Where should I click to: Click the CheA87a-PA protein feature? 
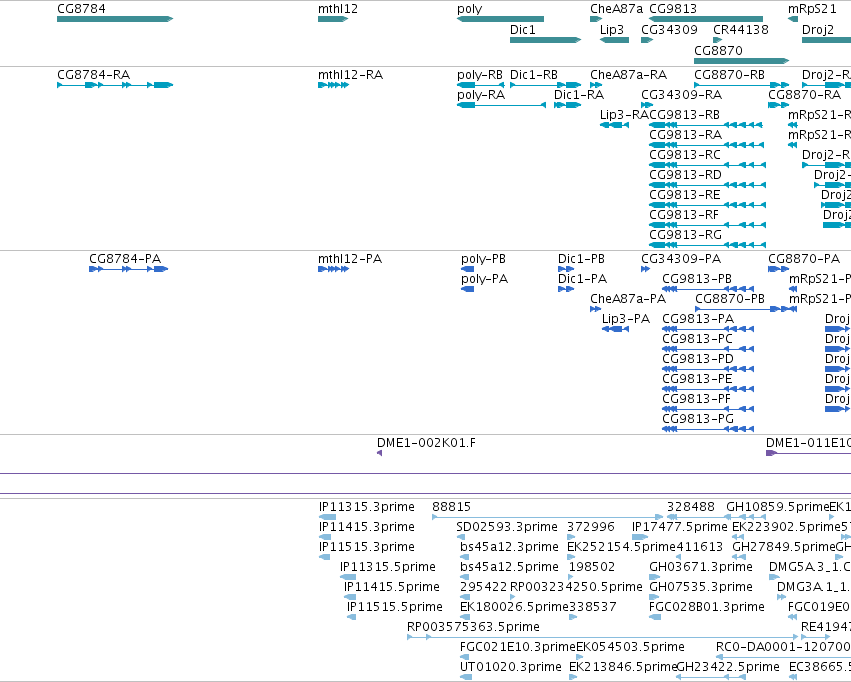click(595, 309)
